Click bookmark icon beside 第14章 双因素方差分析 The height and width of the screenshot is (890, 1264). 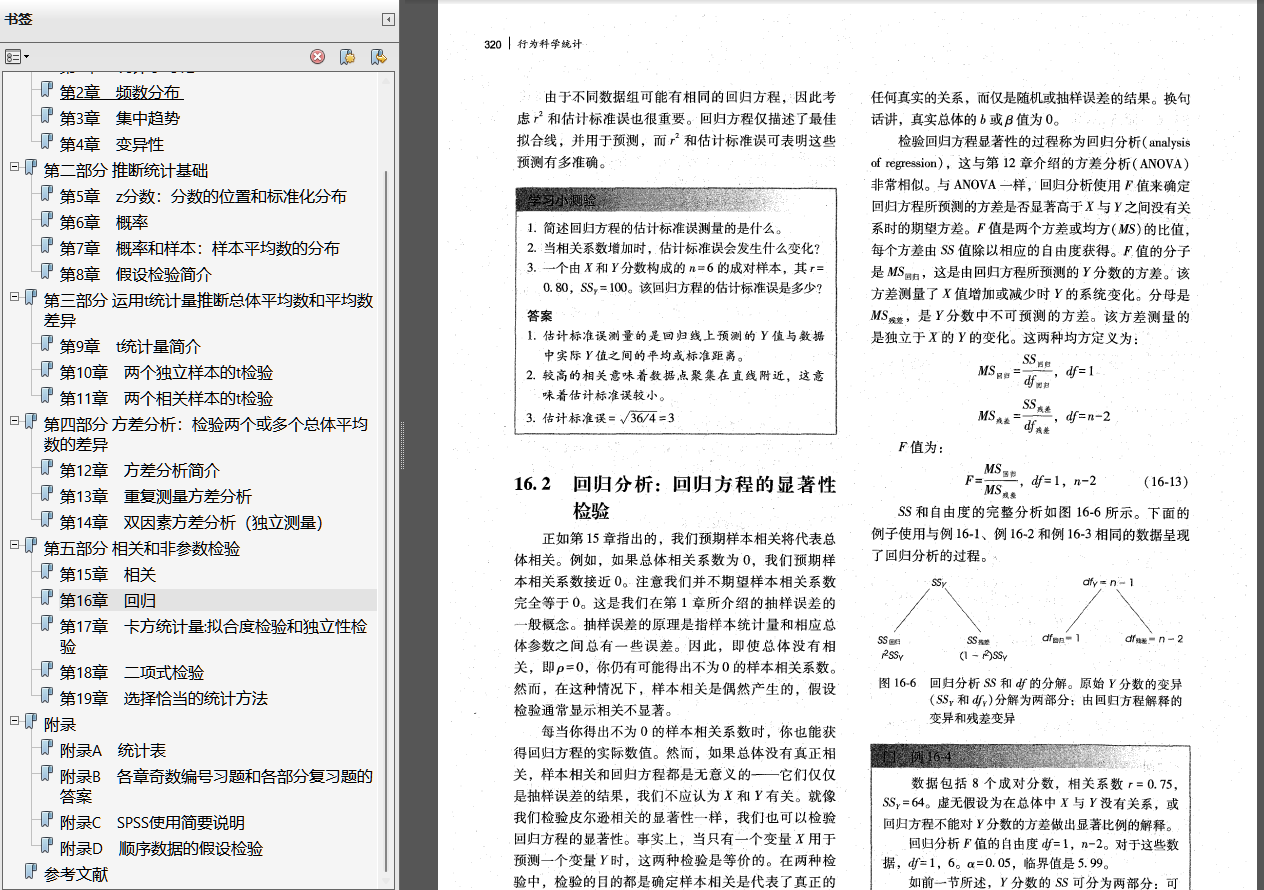[x=47, y=521]
